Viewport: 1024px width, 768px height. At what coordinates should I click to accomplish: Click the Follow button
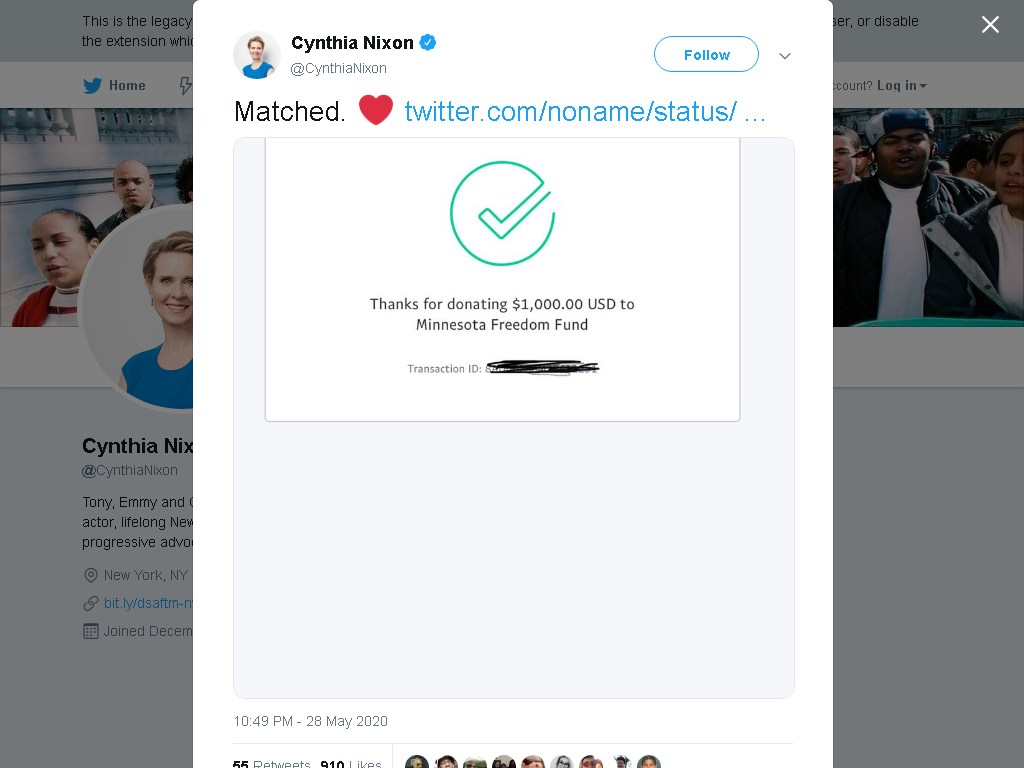point(706,54)
